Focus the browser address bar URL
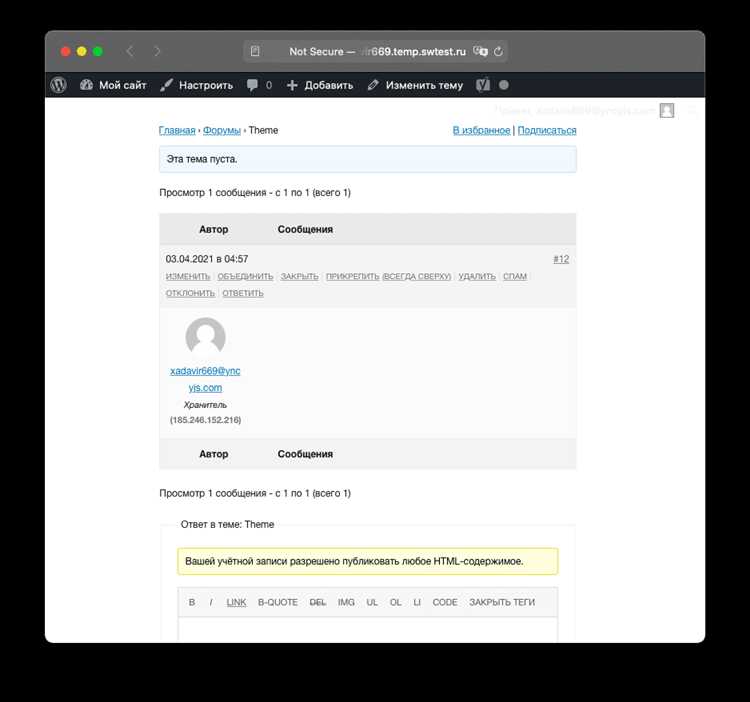 click(x=377, y=52)
